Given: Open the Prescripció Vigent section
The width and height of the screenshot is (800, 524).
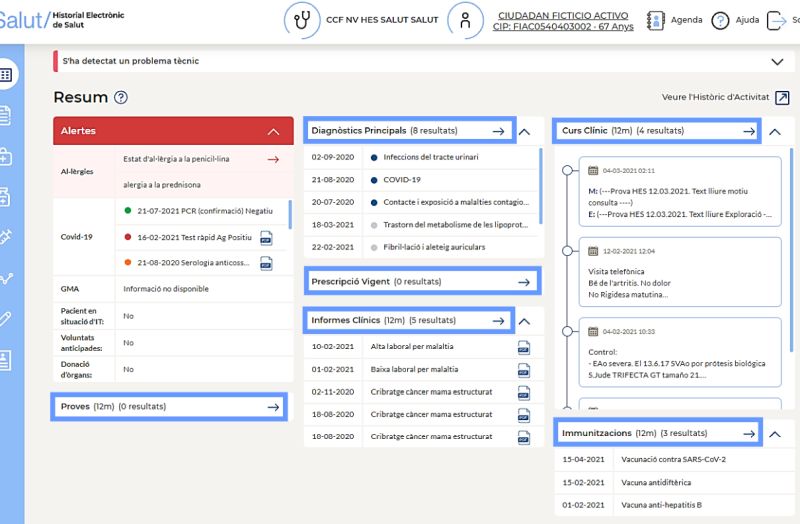Looking at the screenshot, I should pyautogui.click(x=422, y=281).
